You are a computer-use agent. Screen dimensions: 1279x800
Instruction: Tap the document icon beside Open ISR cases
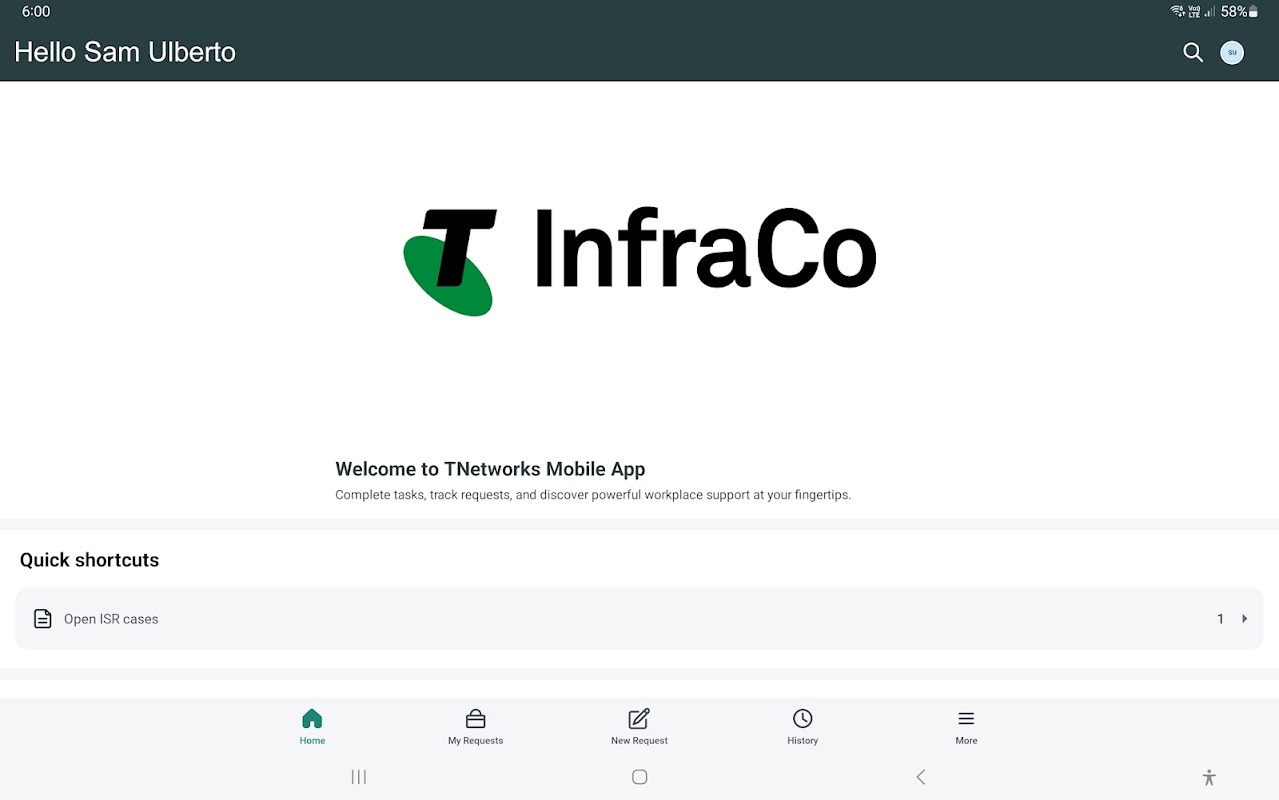click(x=42, y=619)
